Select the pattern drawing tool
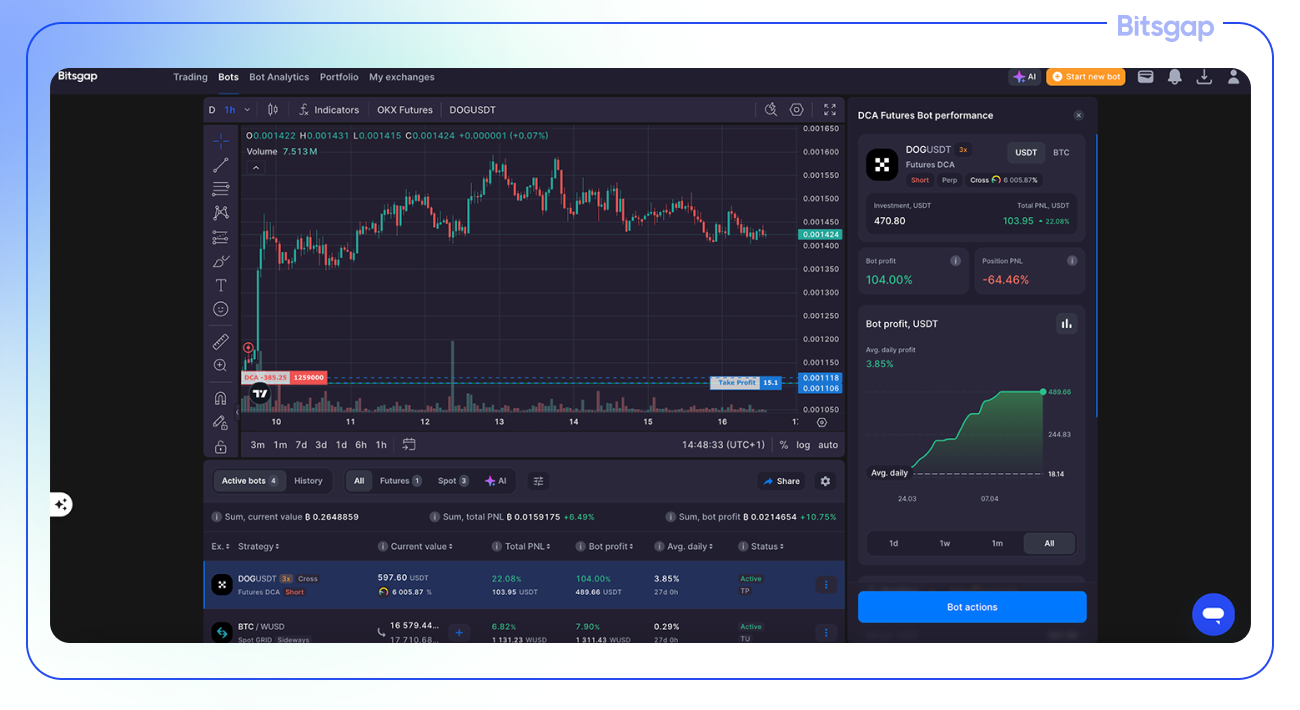The image size is (1300, 710). click(221, 213)
